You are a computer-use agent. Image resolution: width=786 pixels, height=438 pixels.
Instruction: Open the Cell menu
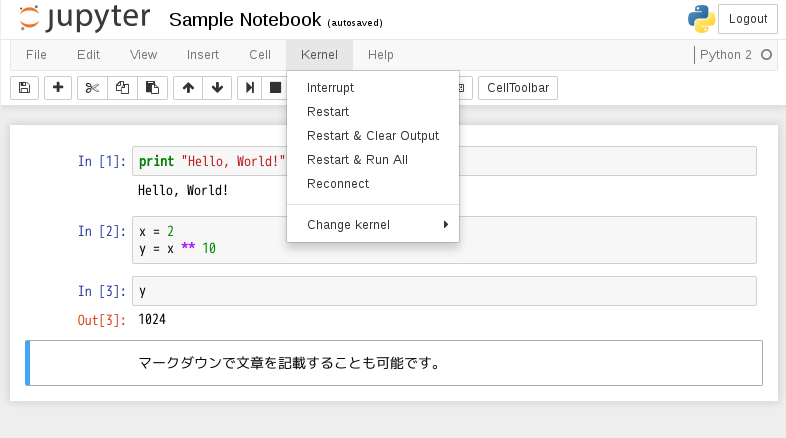point(260,55)
